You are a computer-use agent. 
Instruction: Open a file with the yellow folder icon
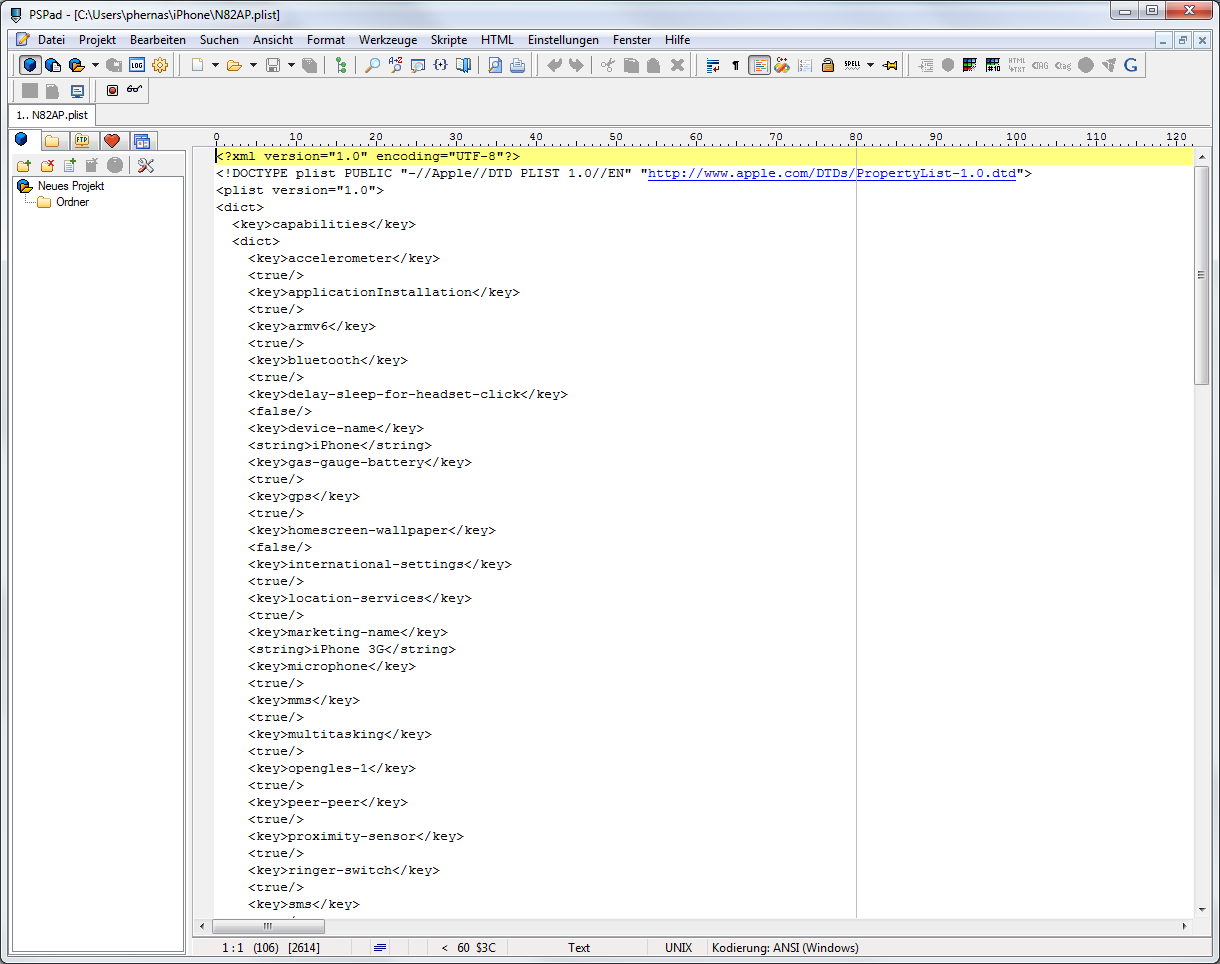[234, 65]
